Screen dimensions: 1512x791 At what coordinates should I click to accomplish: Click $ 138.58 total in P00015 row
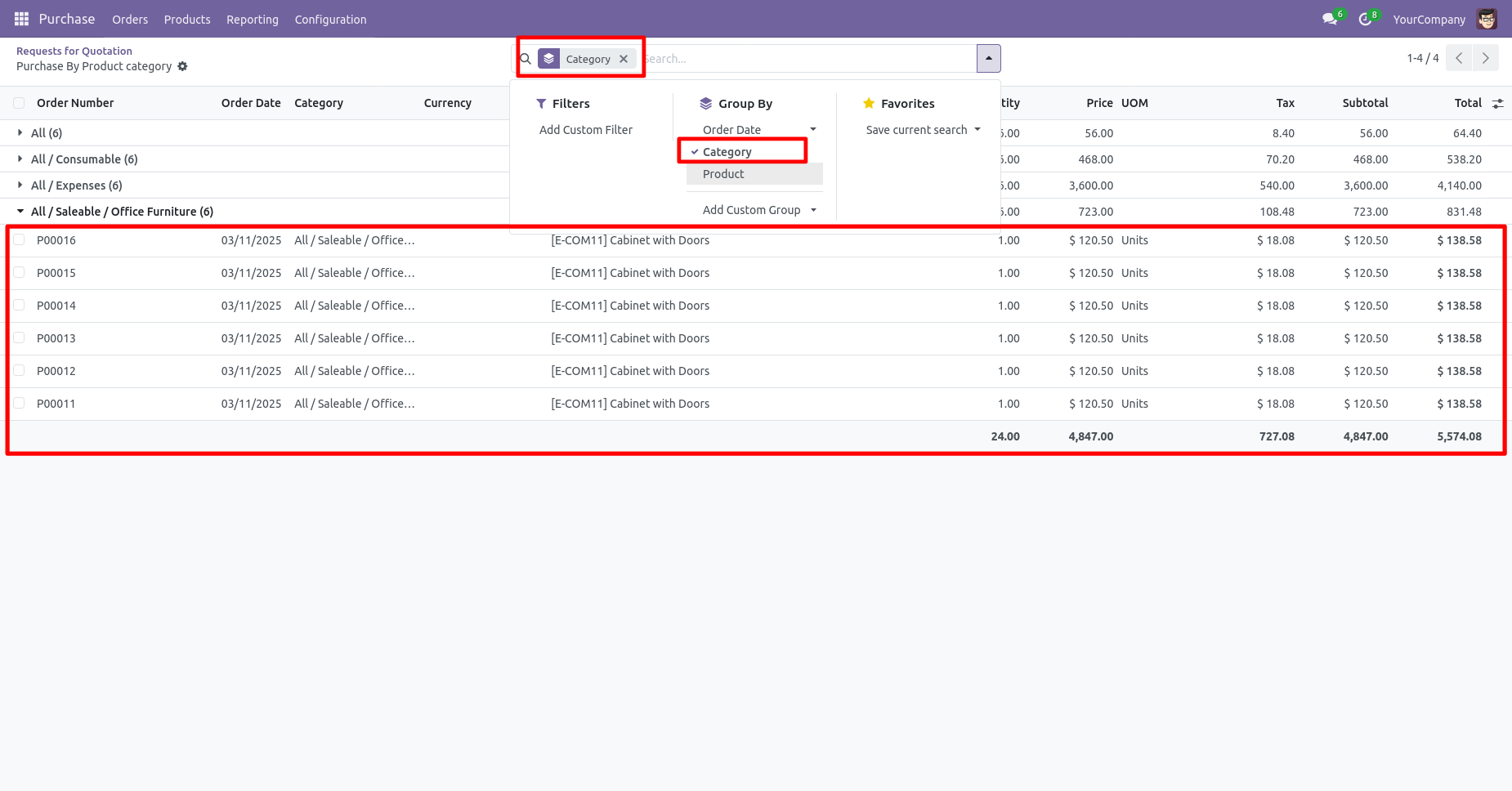[x=1459, y=273]
